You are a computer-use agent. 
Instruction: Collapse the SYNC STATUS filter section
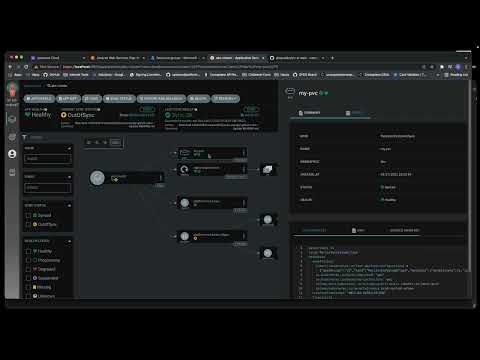[x=69, y=206]
